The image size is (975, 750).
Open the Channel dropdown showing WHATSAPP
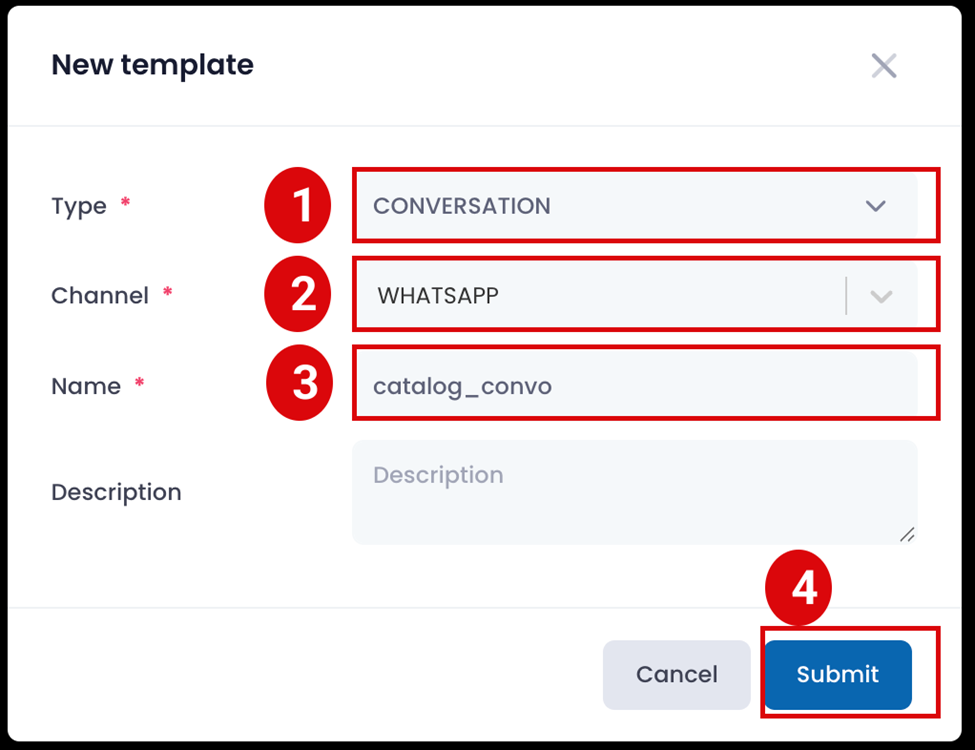[600, 296]
